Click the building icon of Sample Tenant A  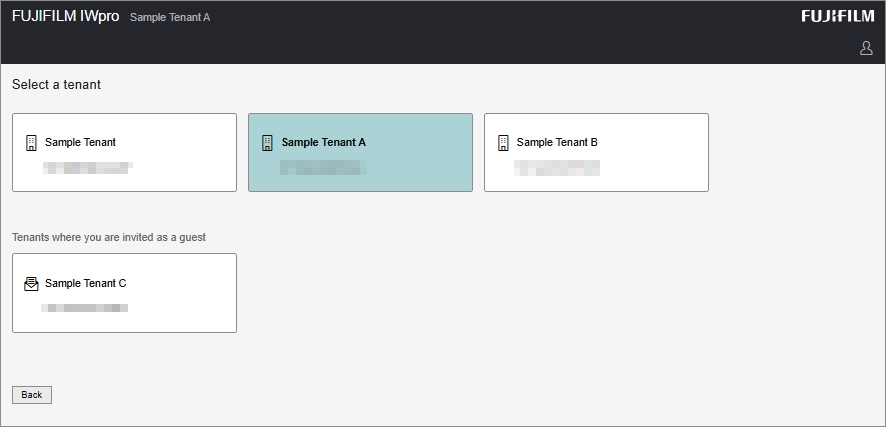coord(267,142)
